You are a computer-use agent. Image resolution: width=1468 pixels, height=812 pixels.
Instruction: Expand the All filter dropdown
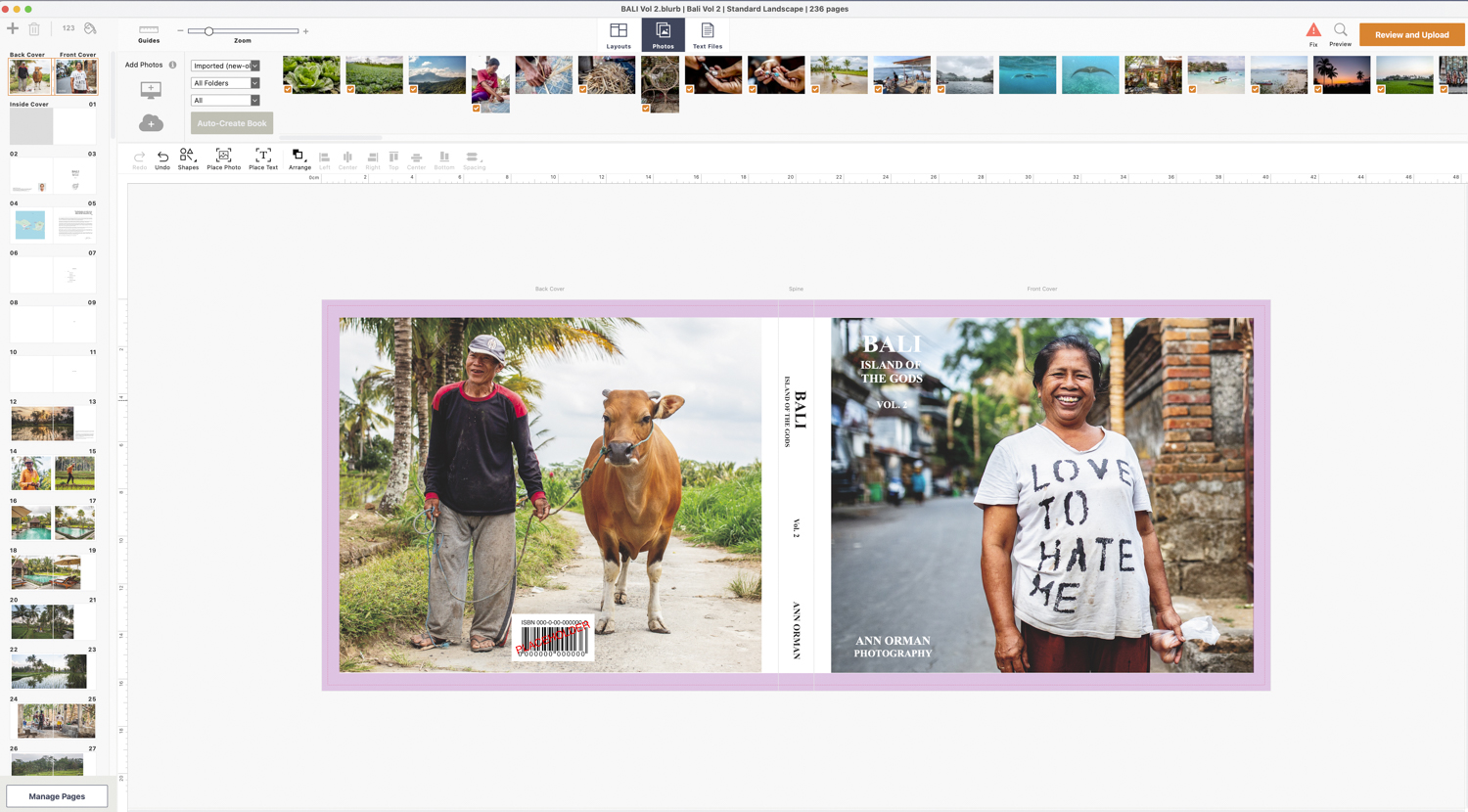pos(225,101)
